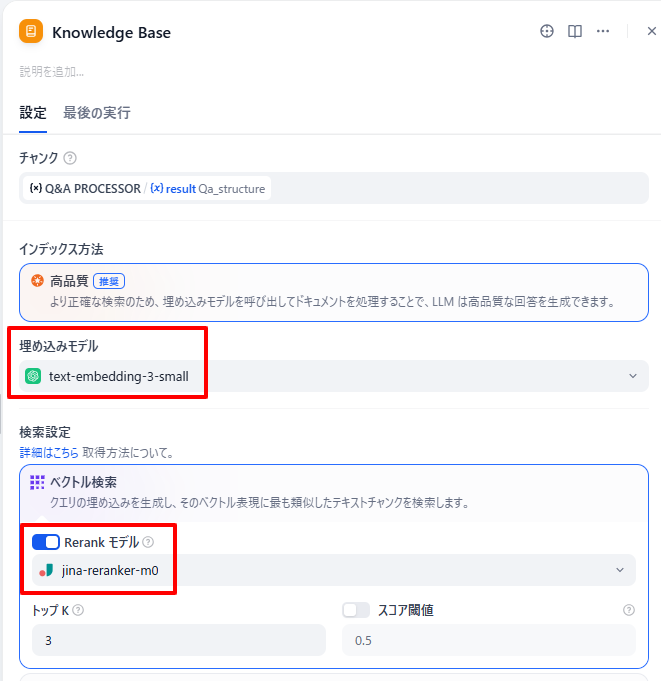Click the help icon next to トップ K
The image size is (661, 681).
pyautogui.click(x=78, y=610)
